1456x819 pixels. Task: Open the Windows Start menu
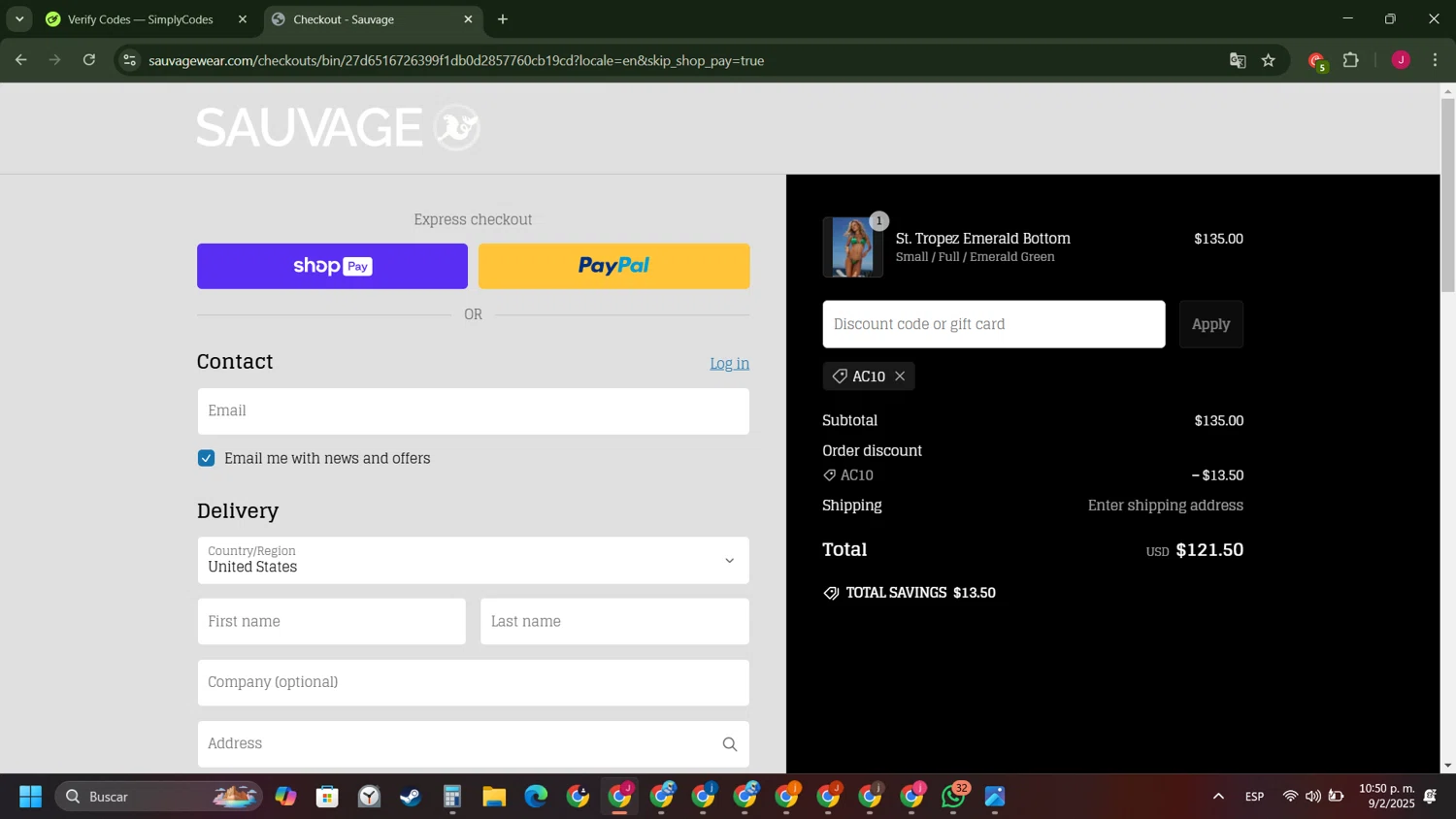(30, 797)
